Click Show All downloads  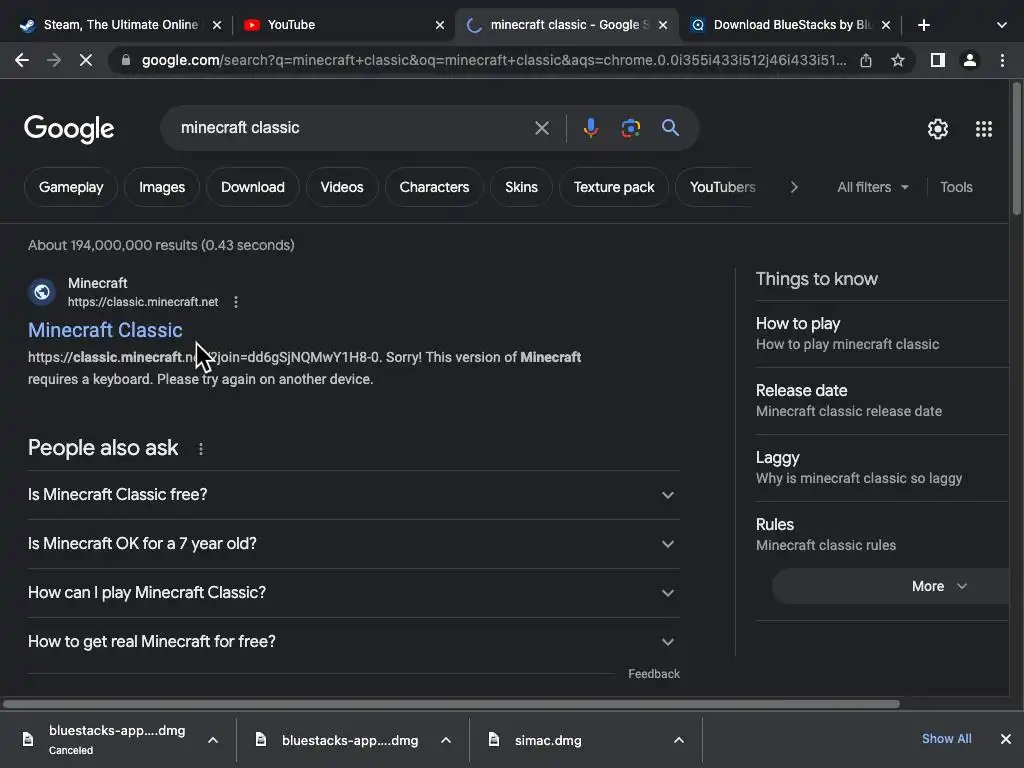(x=946, y=739)
